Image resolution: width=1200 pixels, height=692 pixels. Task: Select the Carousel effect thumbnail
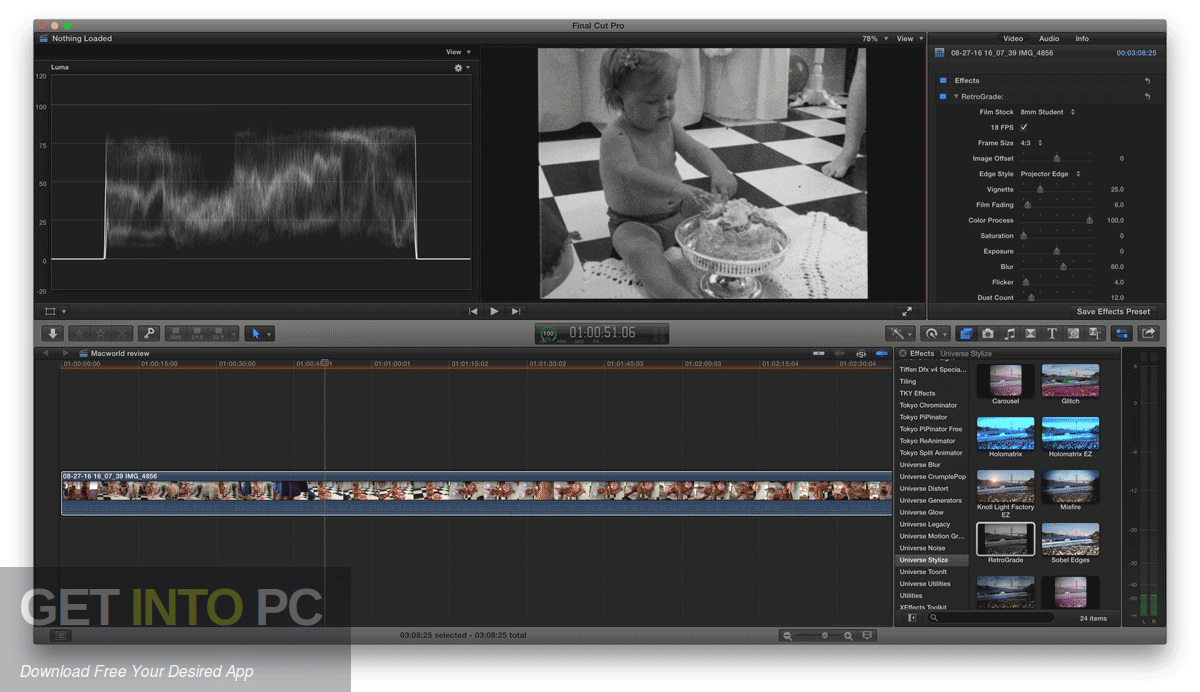(x=1006, y=381)
